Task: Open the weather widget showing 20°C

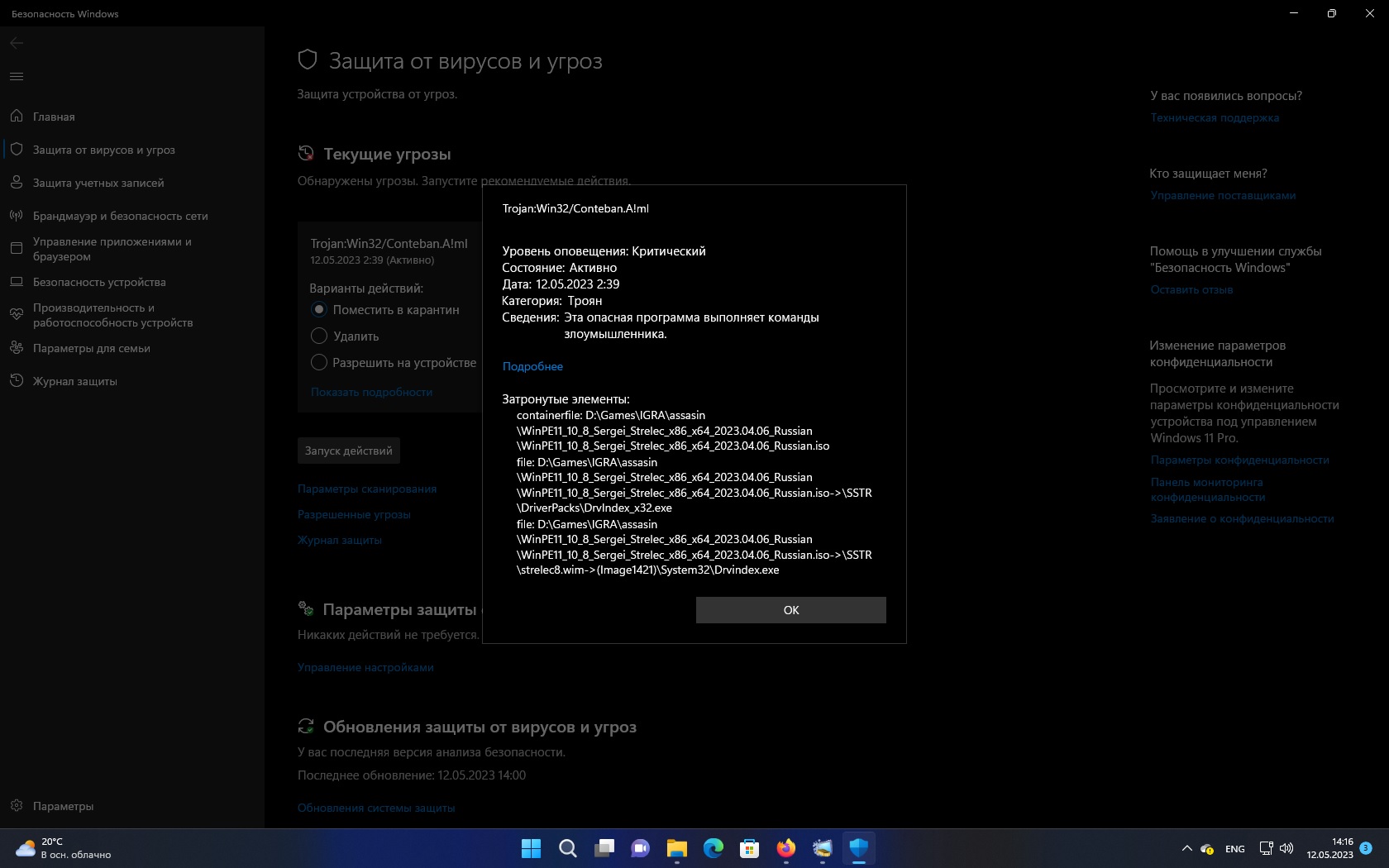Action: 63,848
